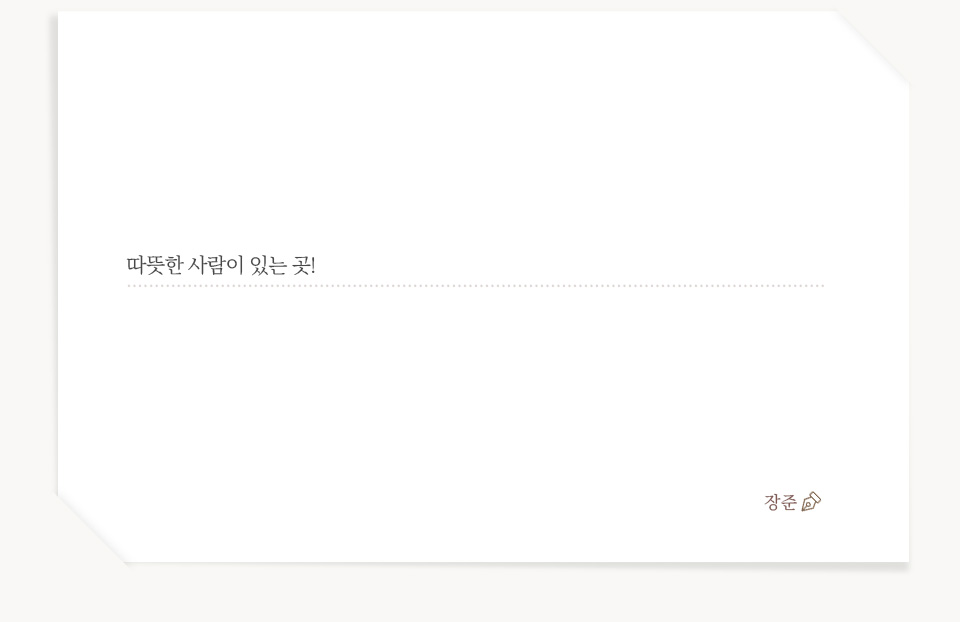Click the word 곳 in the message
The image size is (960, 622).
pyautogui.click(x=300, y=266)
